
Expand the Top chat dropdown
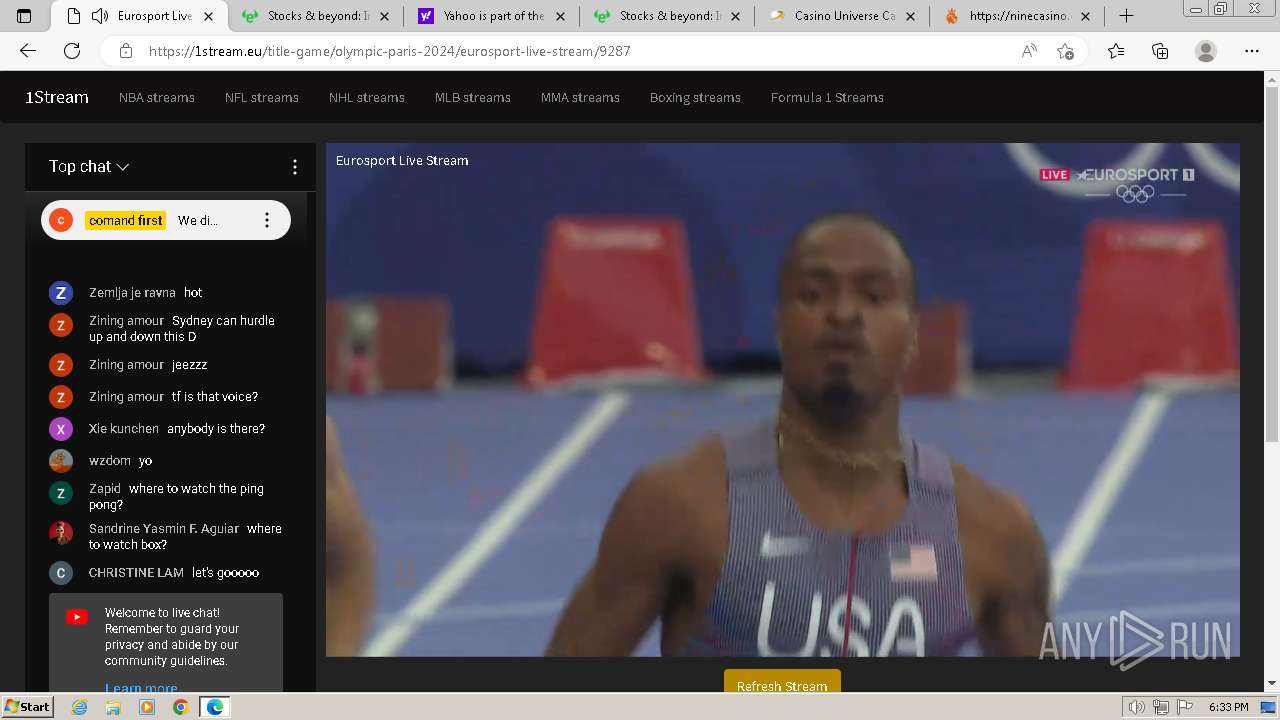(89, 167)
